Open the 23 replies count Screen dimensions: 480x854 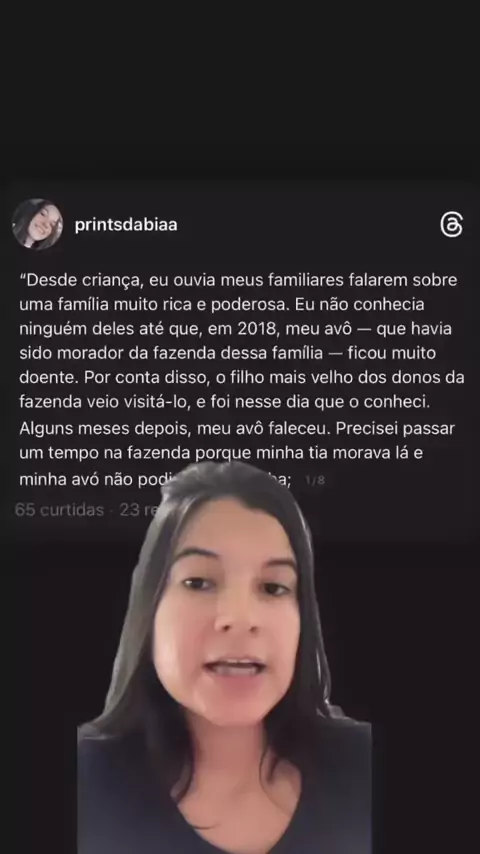139,510
